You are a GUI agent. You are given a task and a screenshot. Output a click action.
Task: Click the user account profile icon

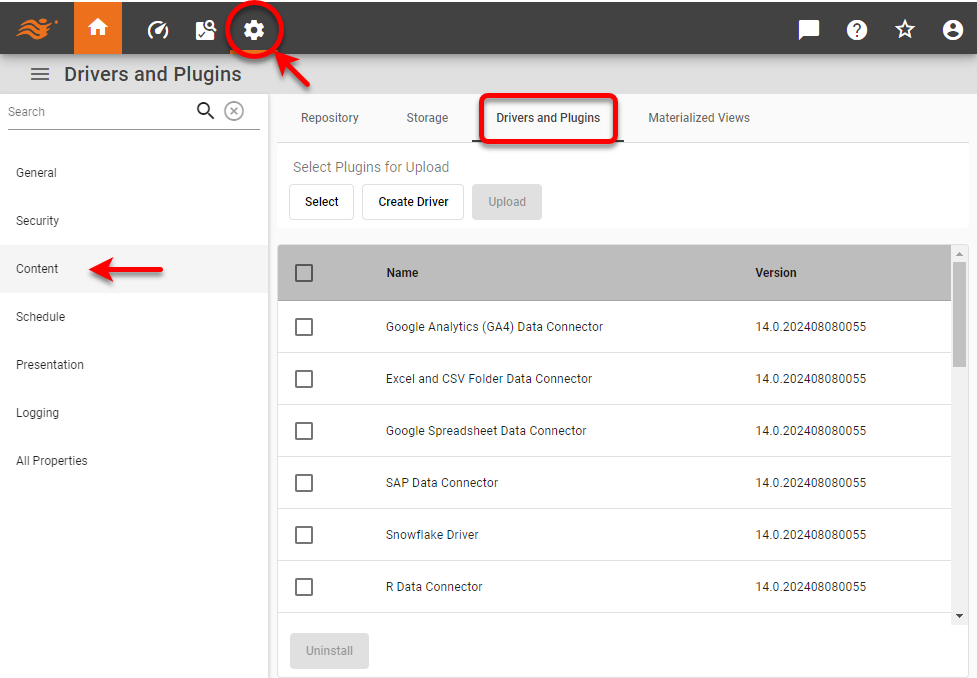952,29
